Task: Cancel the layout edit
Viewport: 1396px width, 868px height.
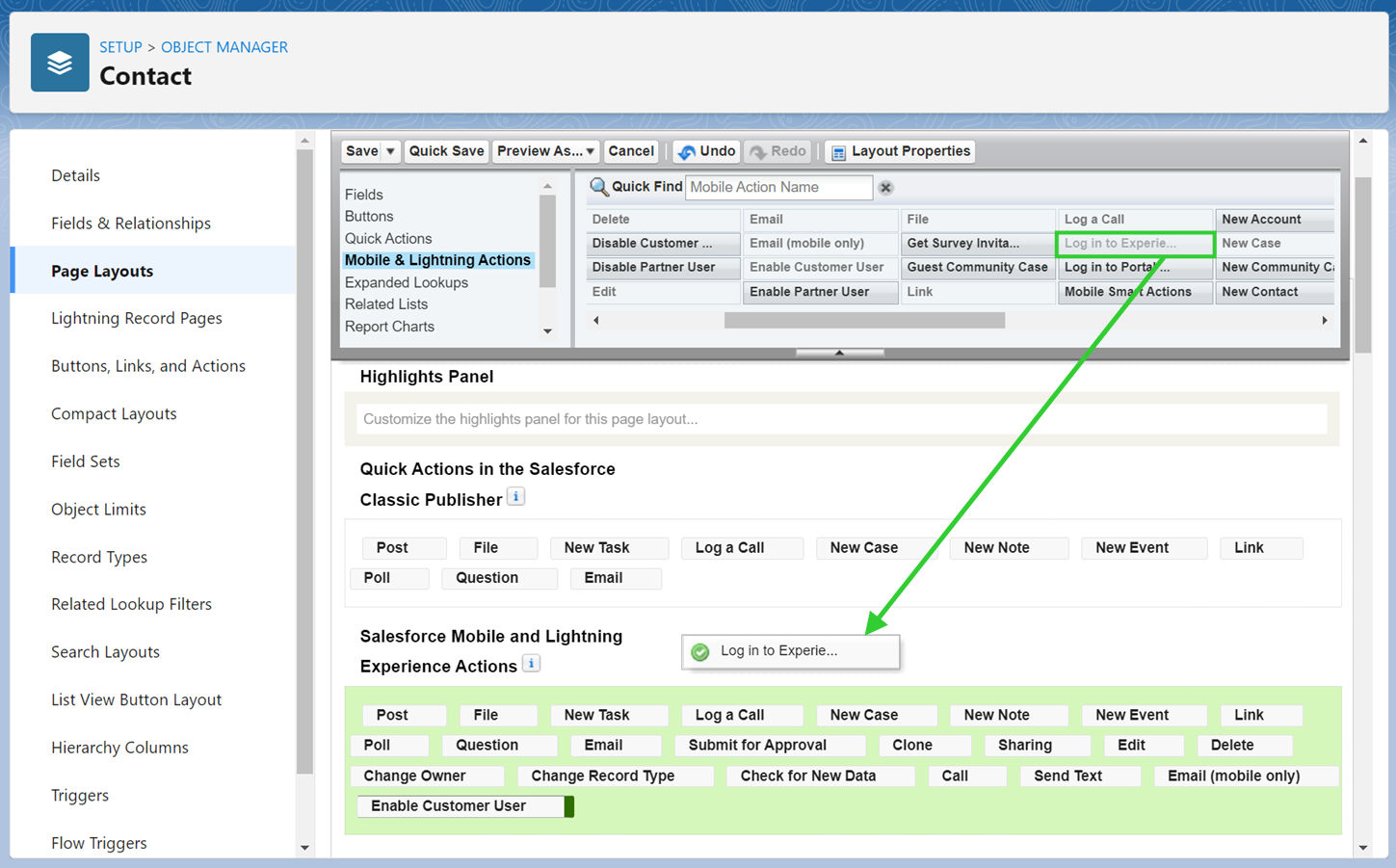Action: 631,151
